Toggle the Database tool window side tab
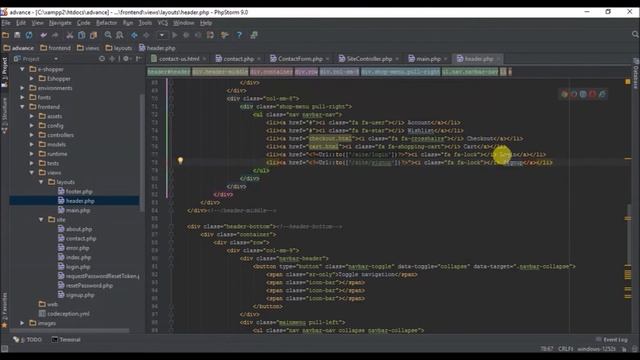The image size is (640, 360). tap(636, 73)
